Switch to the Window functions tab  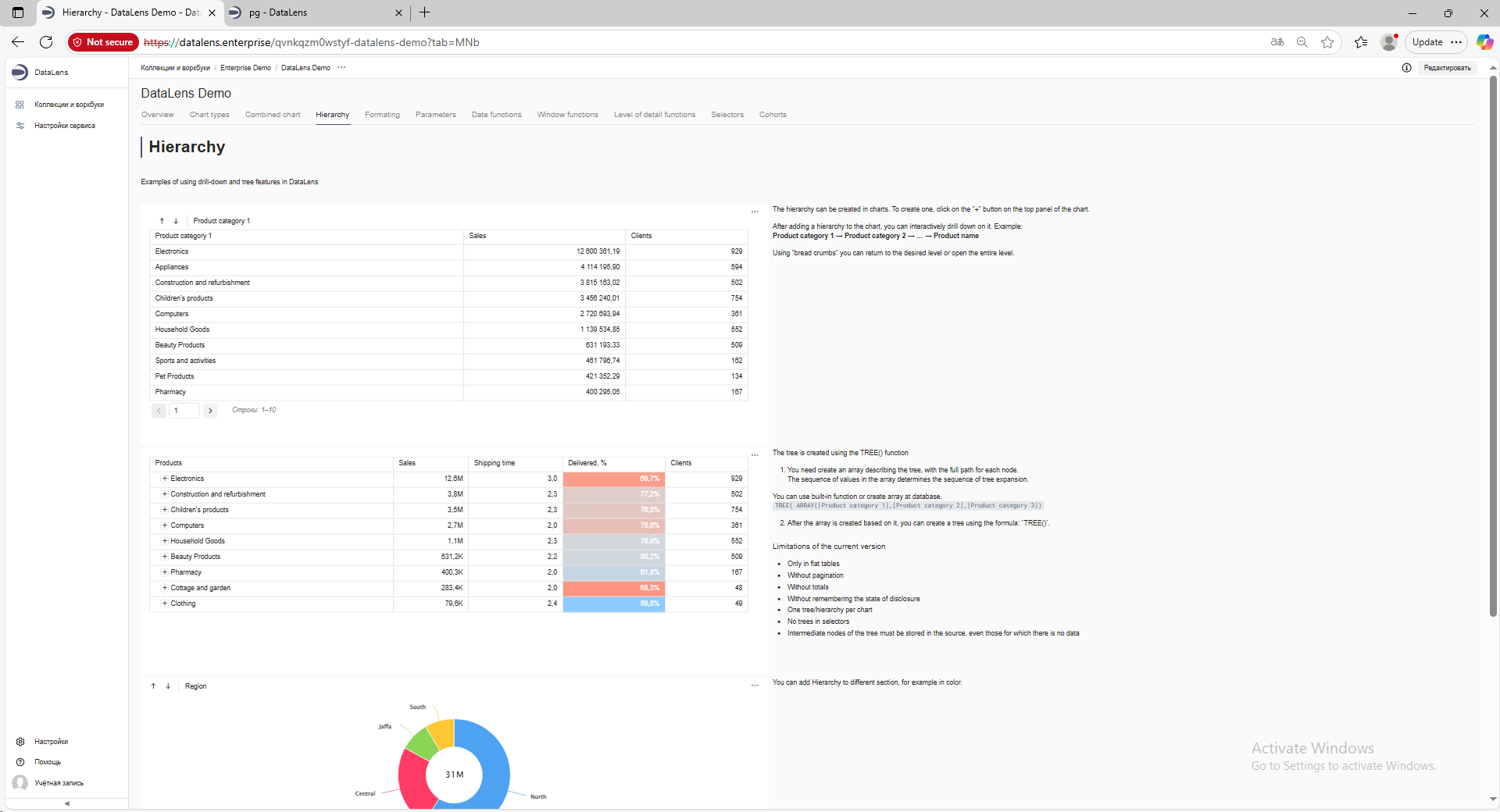(x=567, y=115)
